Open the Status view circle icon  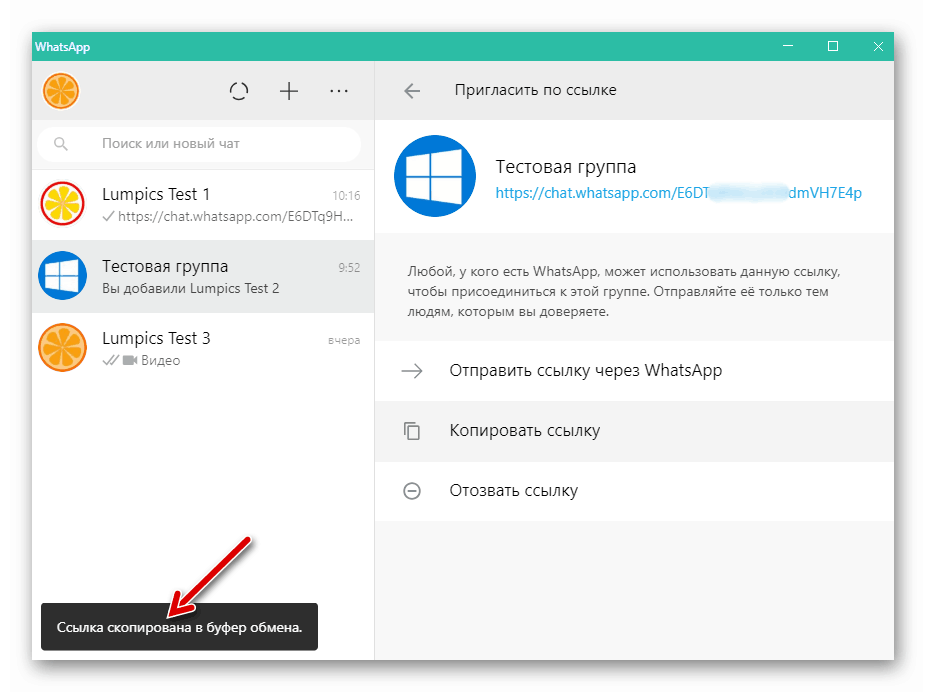[239, 90]
